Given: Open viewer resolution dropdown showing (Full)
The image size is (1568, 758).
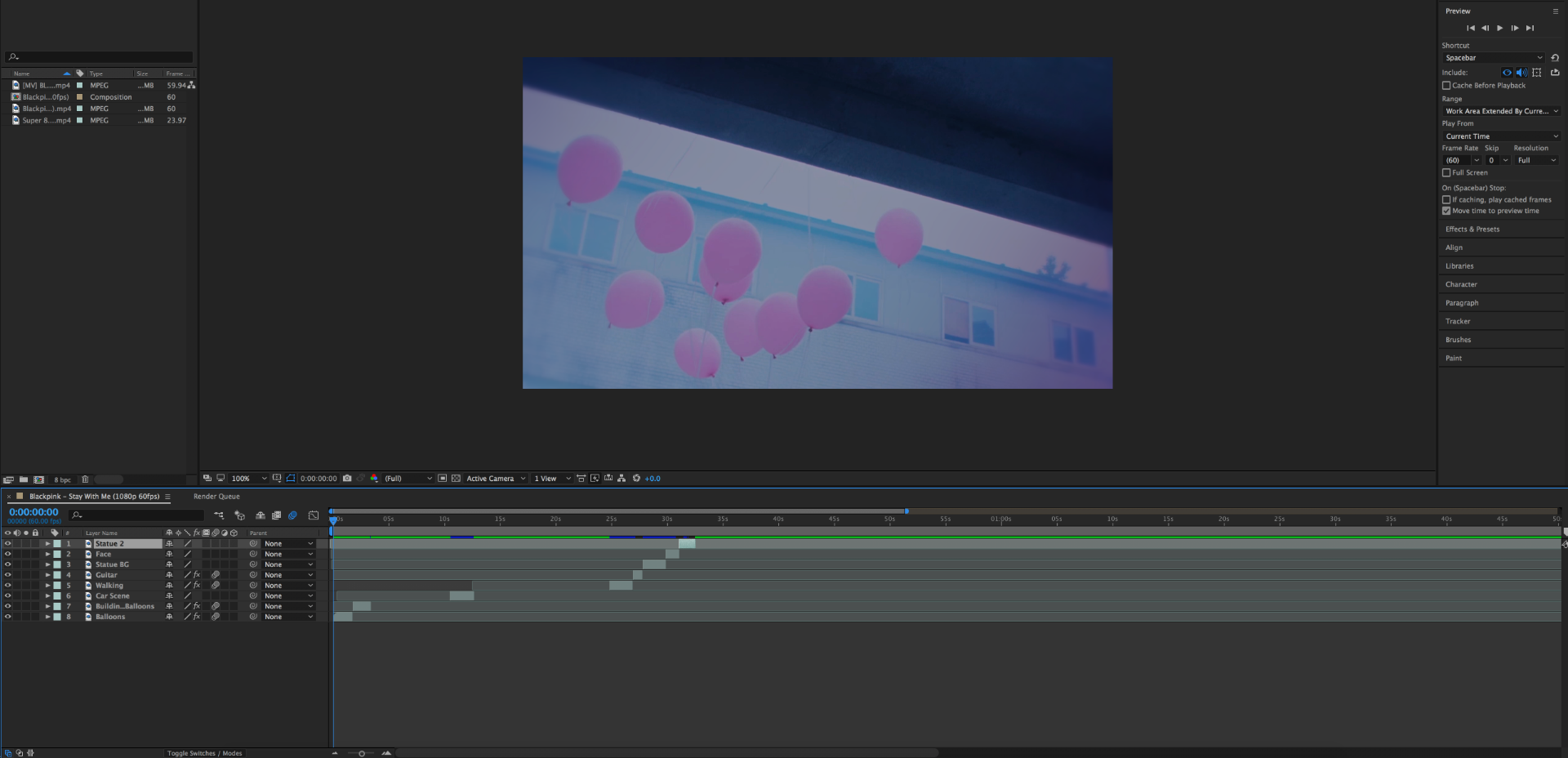Looking at the screenshot, I should 408,479.
